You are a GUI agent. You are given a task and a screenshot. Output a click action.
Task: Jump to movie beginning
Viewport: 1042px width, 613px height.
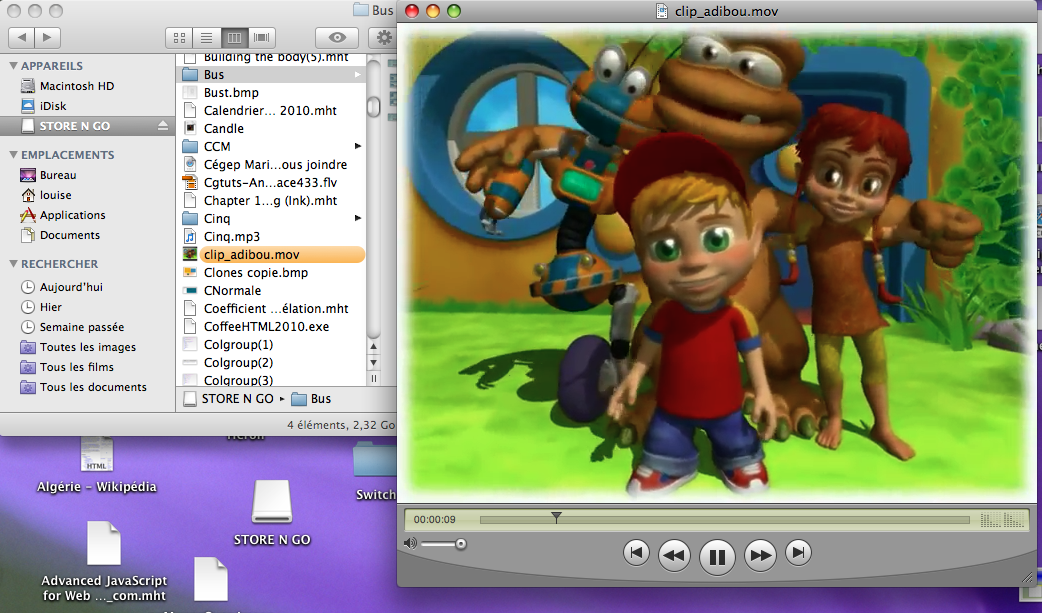[636, 552]
